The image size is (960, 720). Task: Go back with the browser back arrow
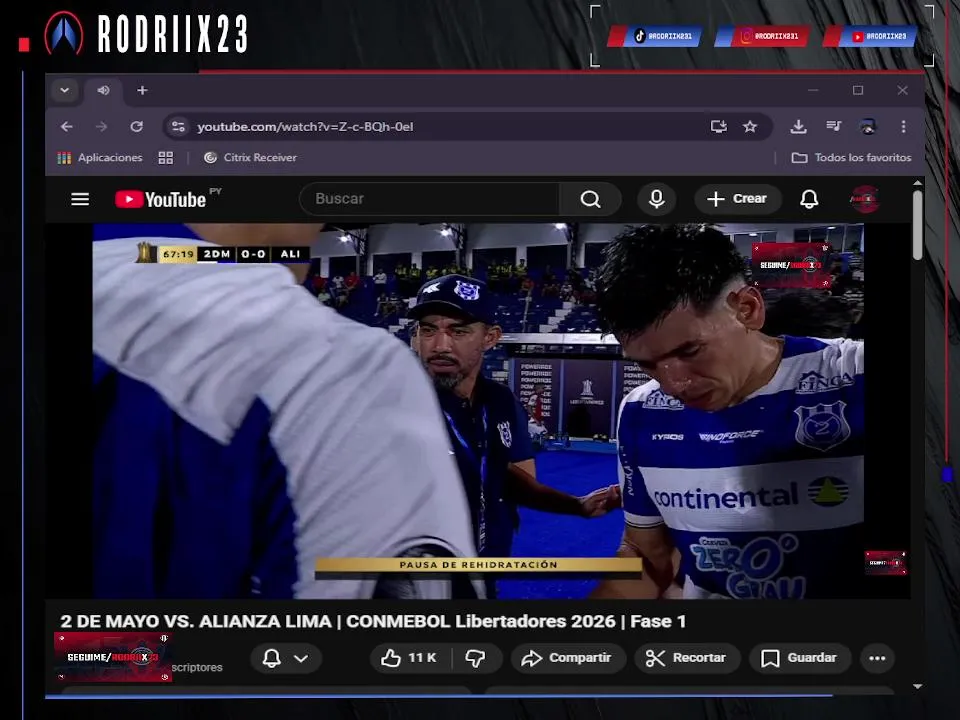click(x=67, y=127)
